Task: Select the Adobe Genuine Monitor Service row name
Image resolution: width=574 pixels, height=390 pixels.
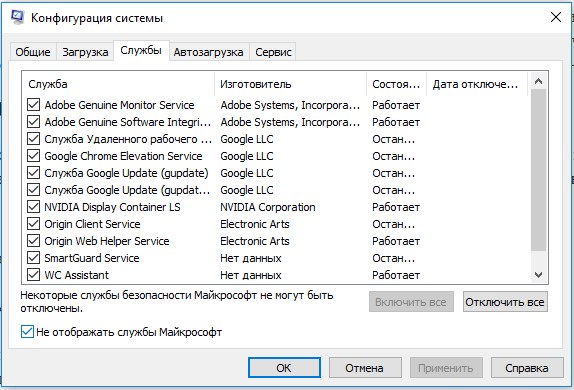Action: click(x=119, y=105)
